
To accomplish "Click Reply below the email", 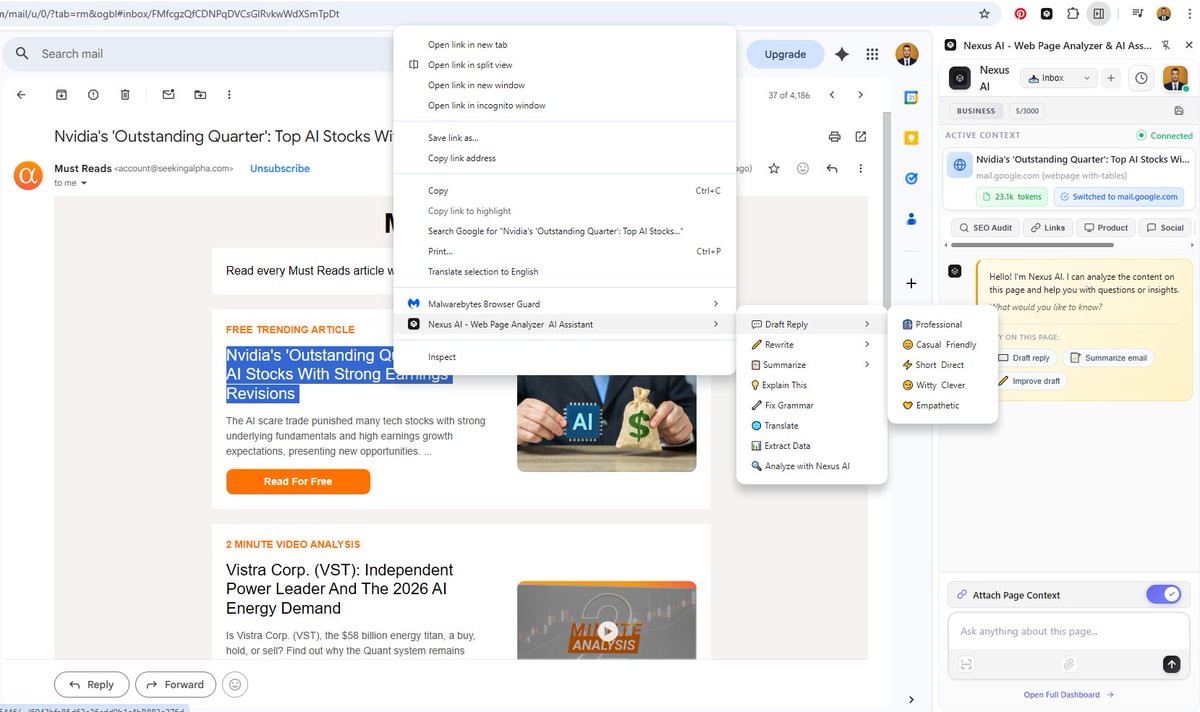I will coord(91,685).
